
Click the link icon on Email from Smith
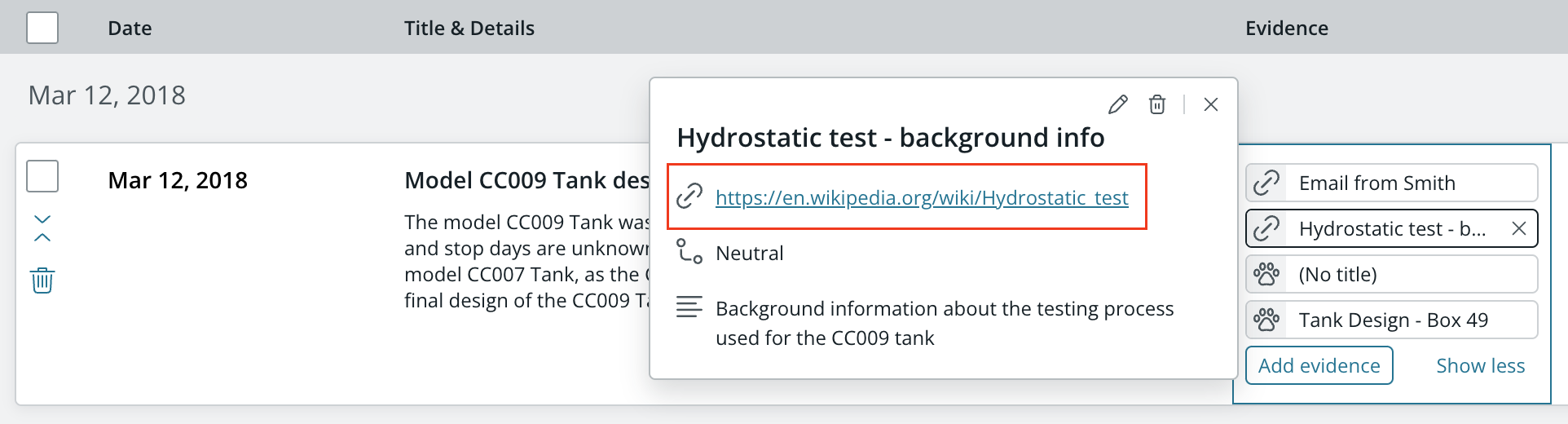pos(1266,183)
